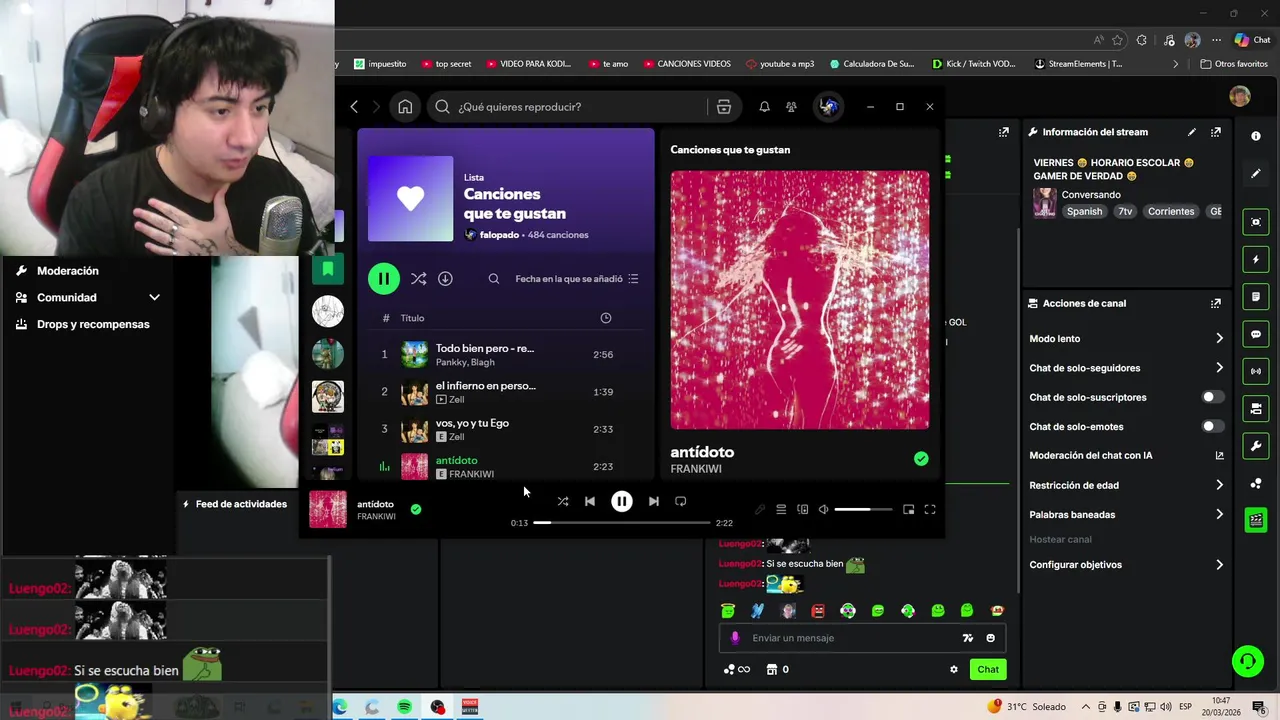Open the CANCIONES VIDEOS bookmark

(x=686, y=64)
